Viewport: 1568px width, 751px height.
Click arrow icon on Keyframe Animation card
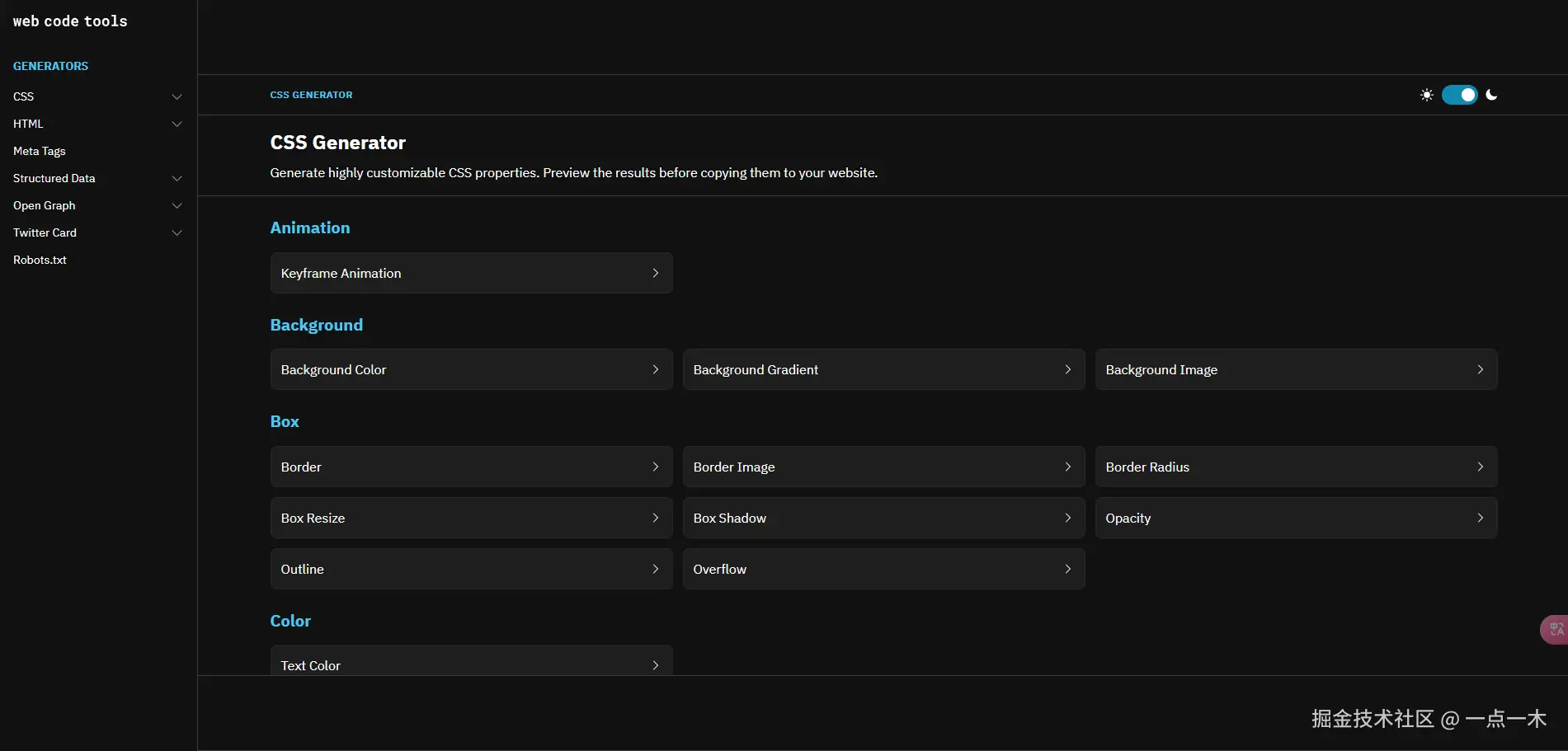(656, 273)
